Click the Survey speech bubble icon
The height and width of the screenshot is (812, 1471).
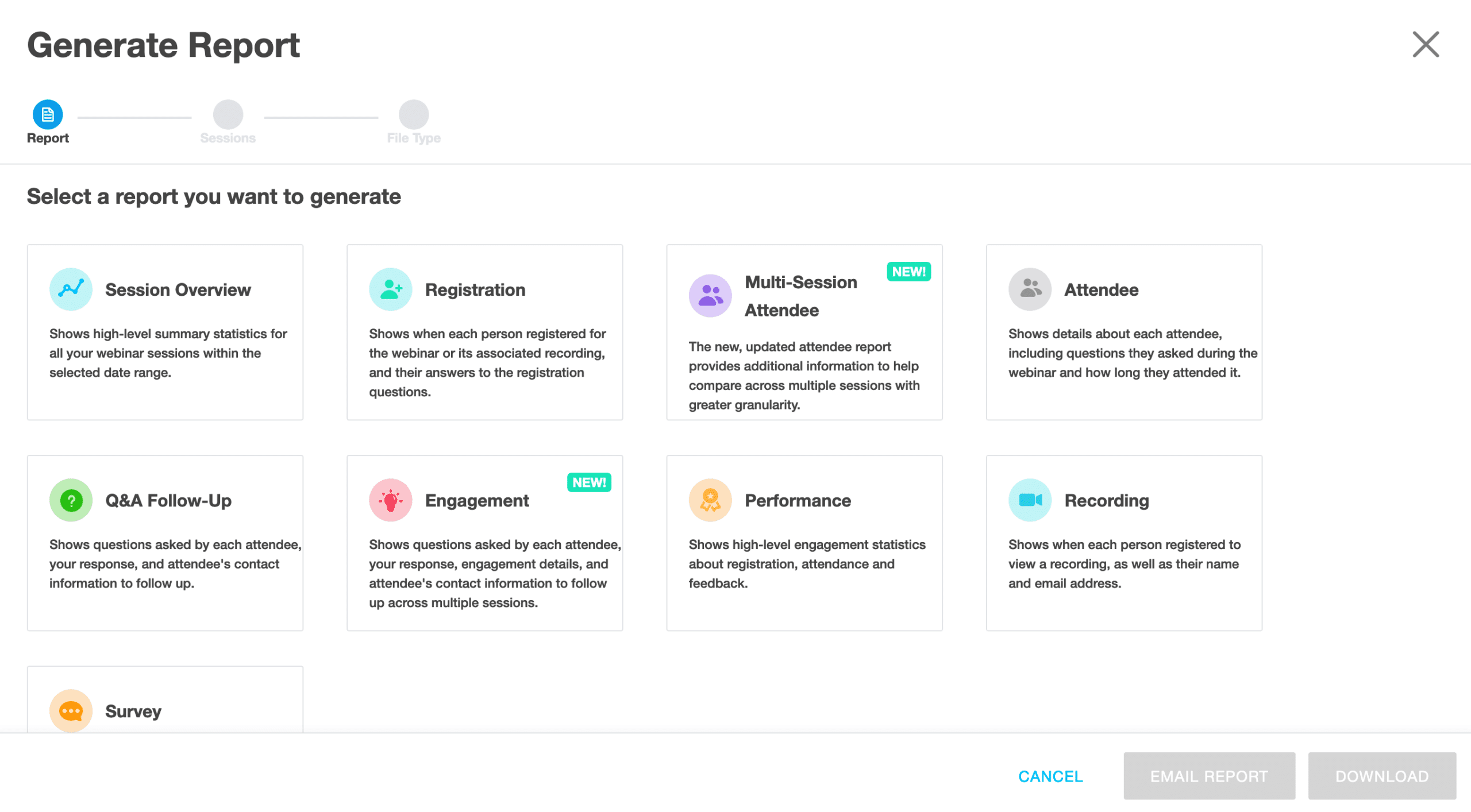click(70, 711)
